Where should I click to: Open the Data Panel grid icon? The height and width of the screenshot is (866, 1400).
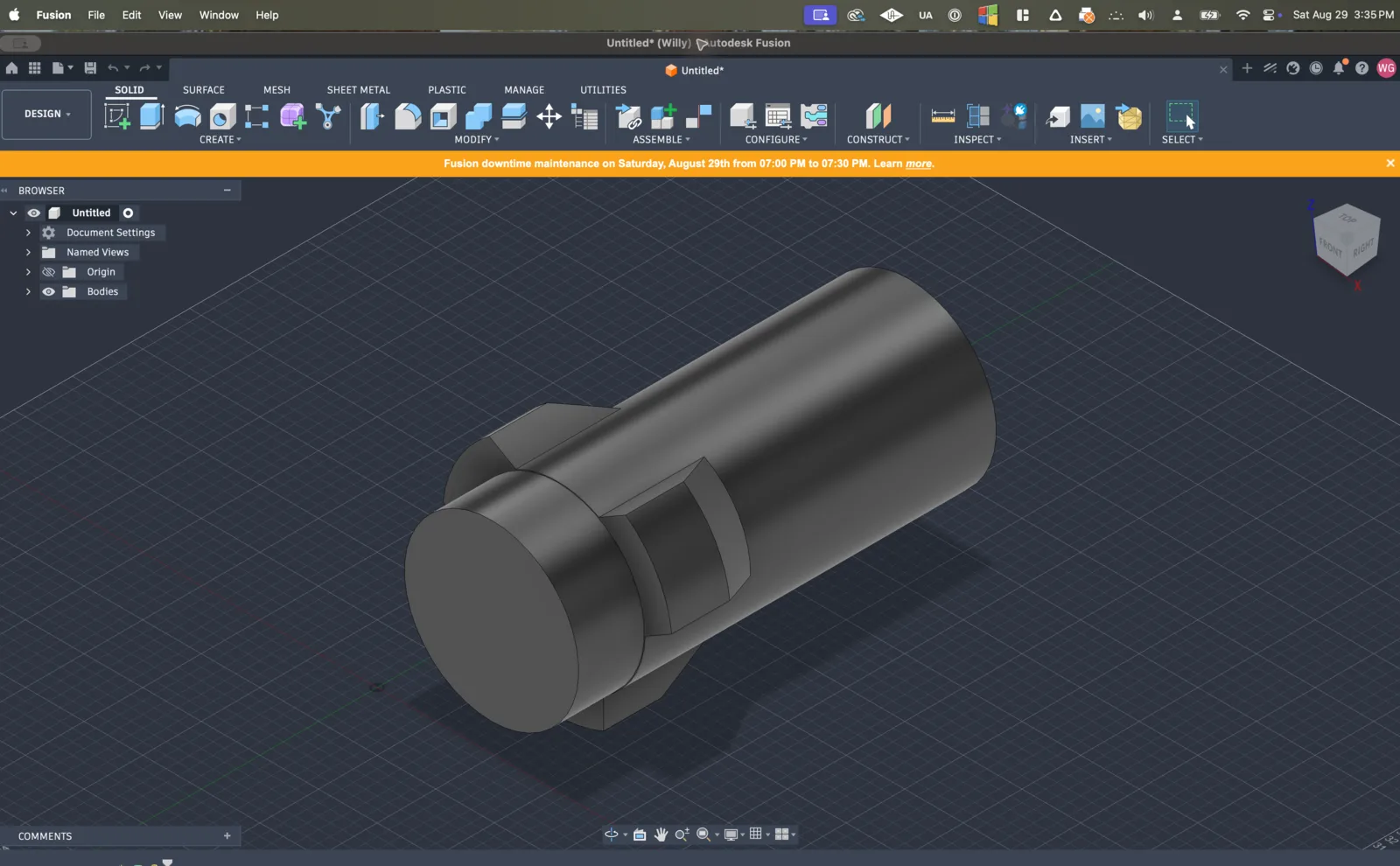point(35,68)
